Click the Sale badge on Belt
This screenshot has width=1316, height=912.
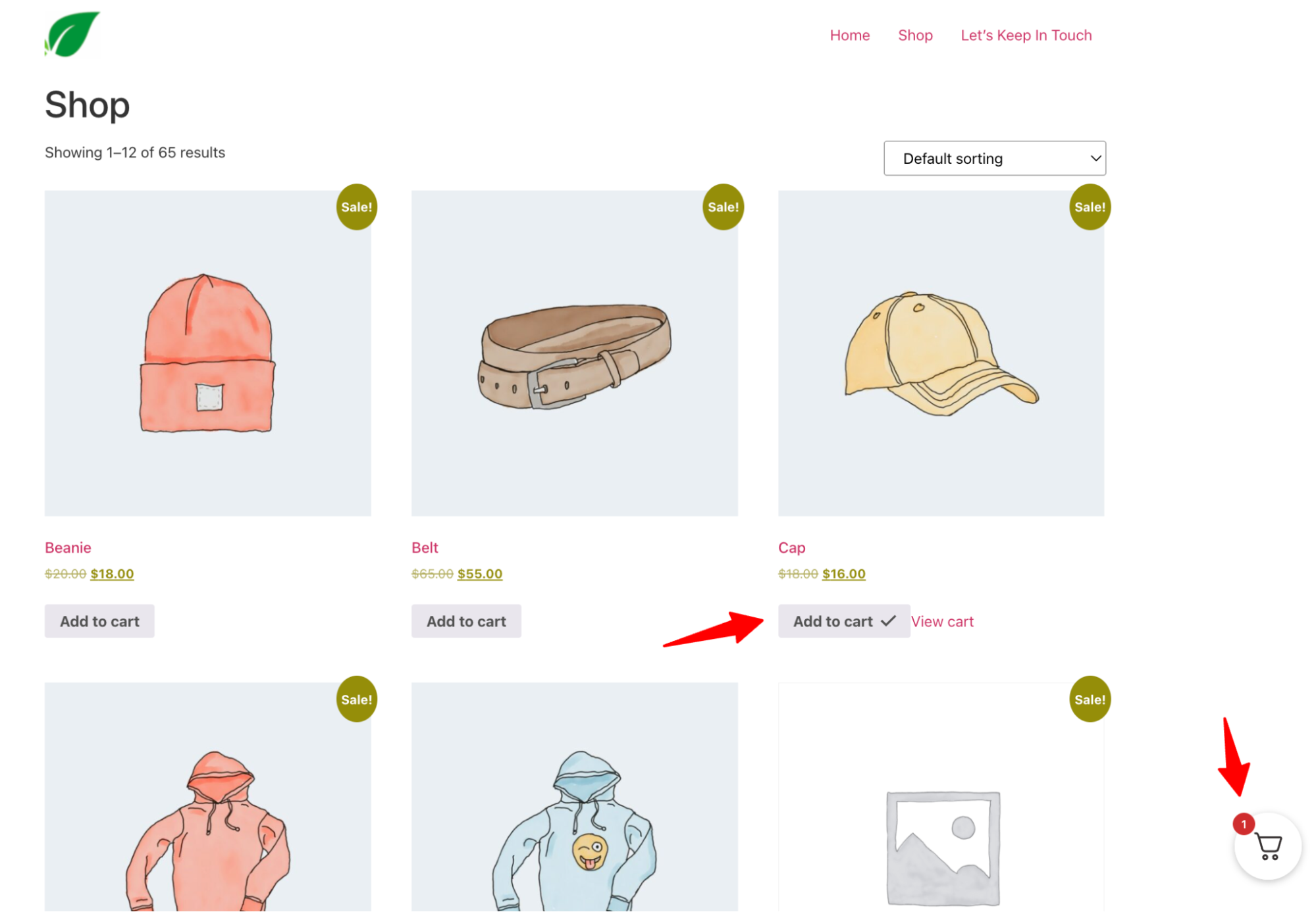pyautogui.click(x=723, y=207)
